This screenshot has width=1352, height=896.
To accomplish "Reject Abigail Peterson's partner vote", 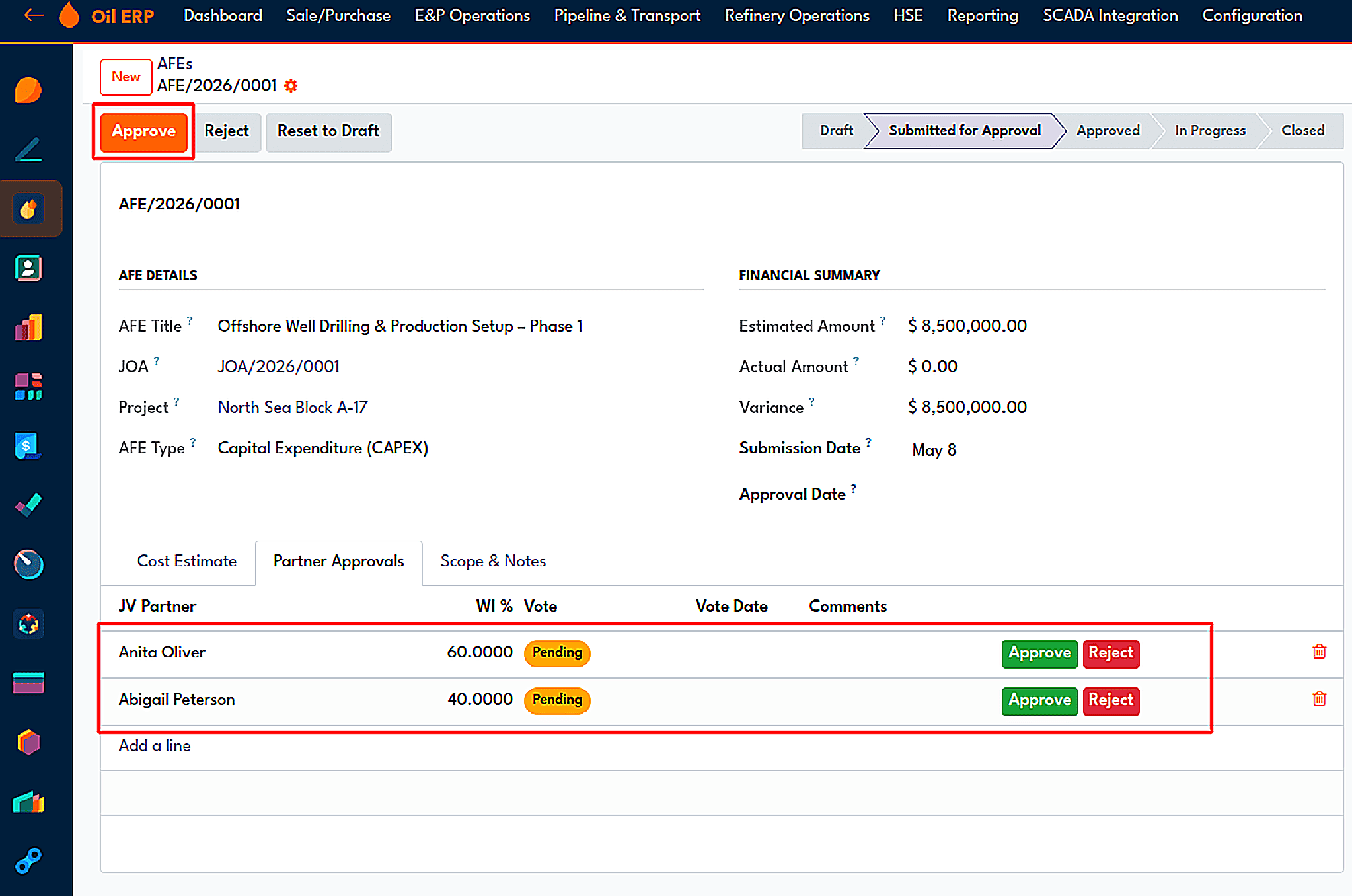I will [1111, 700].
